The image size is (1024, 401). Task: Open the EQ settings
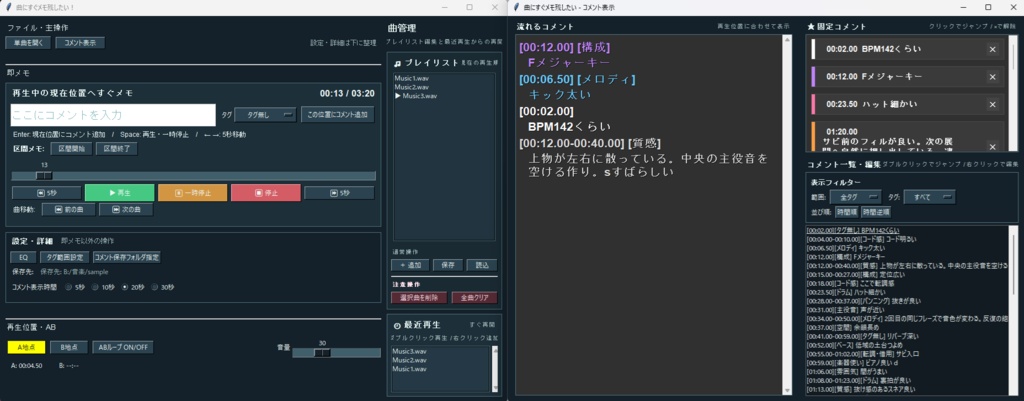pyautogui.click(x=23, y=257)
